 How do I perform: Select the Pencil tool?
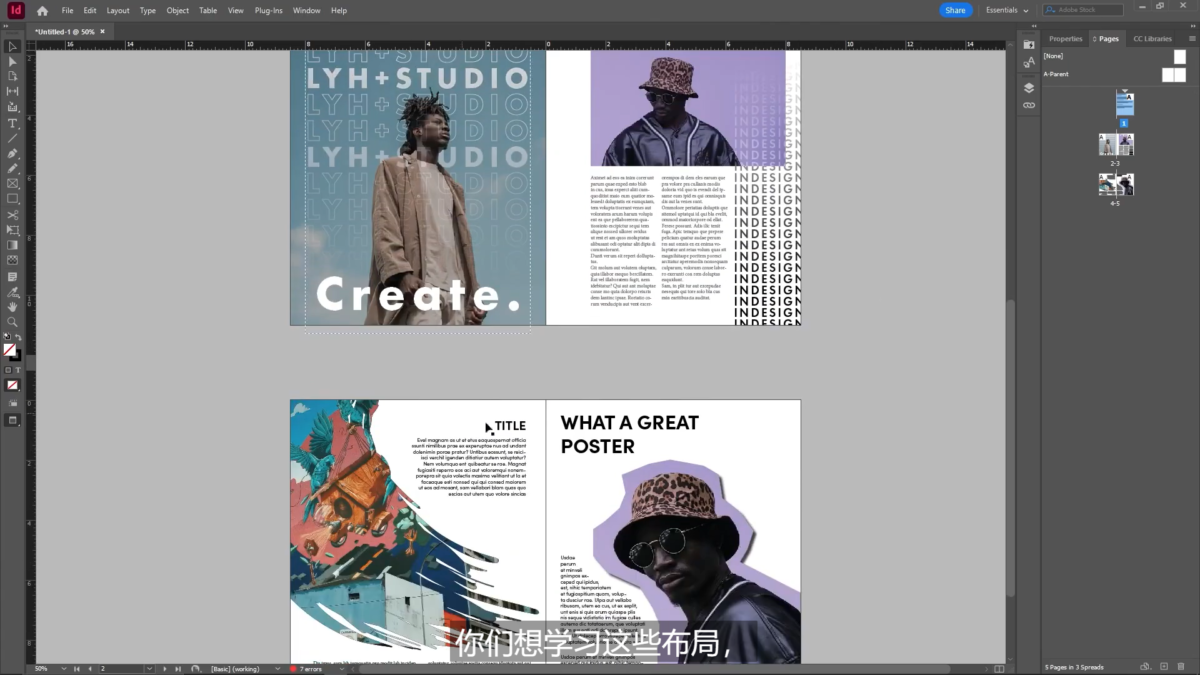pos(12,168)
